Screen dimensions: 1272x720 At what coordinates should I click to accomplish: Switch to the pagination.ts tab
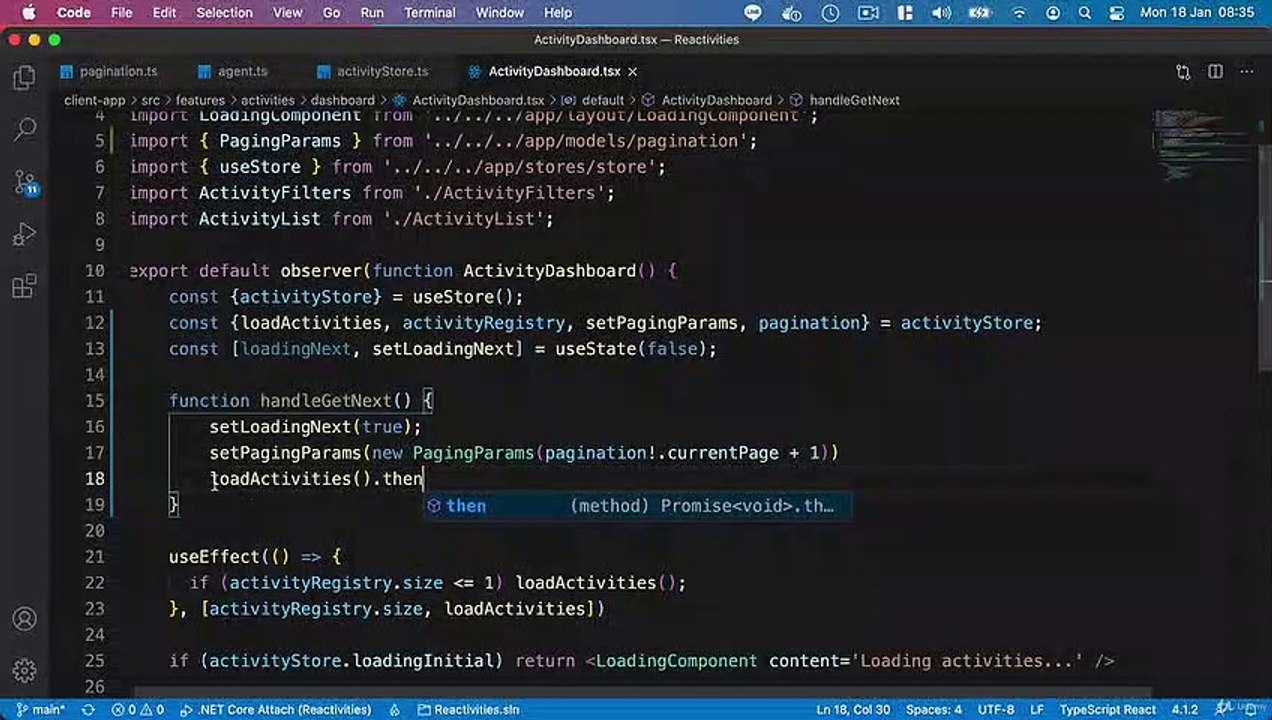point(108,72)
